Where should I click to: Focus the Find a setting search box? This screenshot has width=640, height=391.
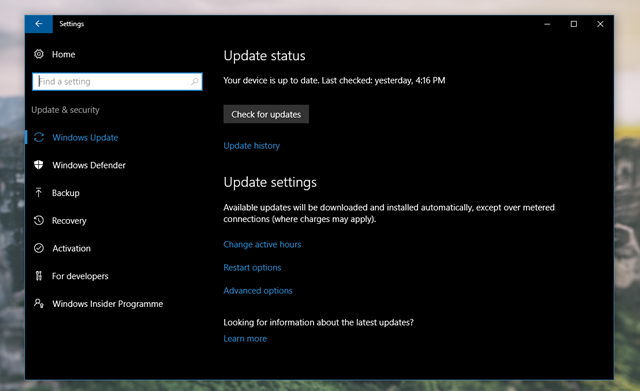[117, 82]
